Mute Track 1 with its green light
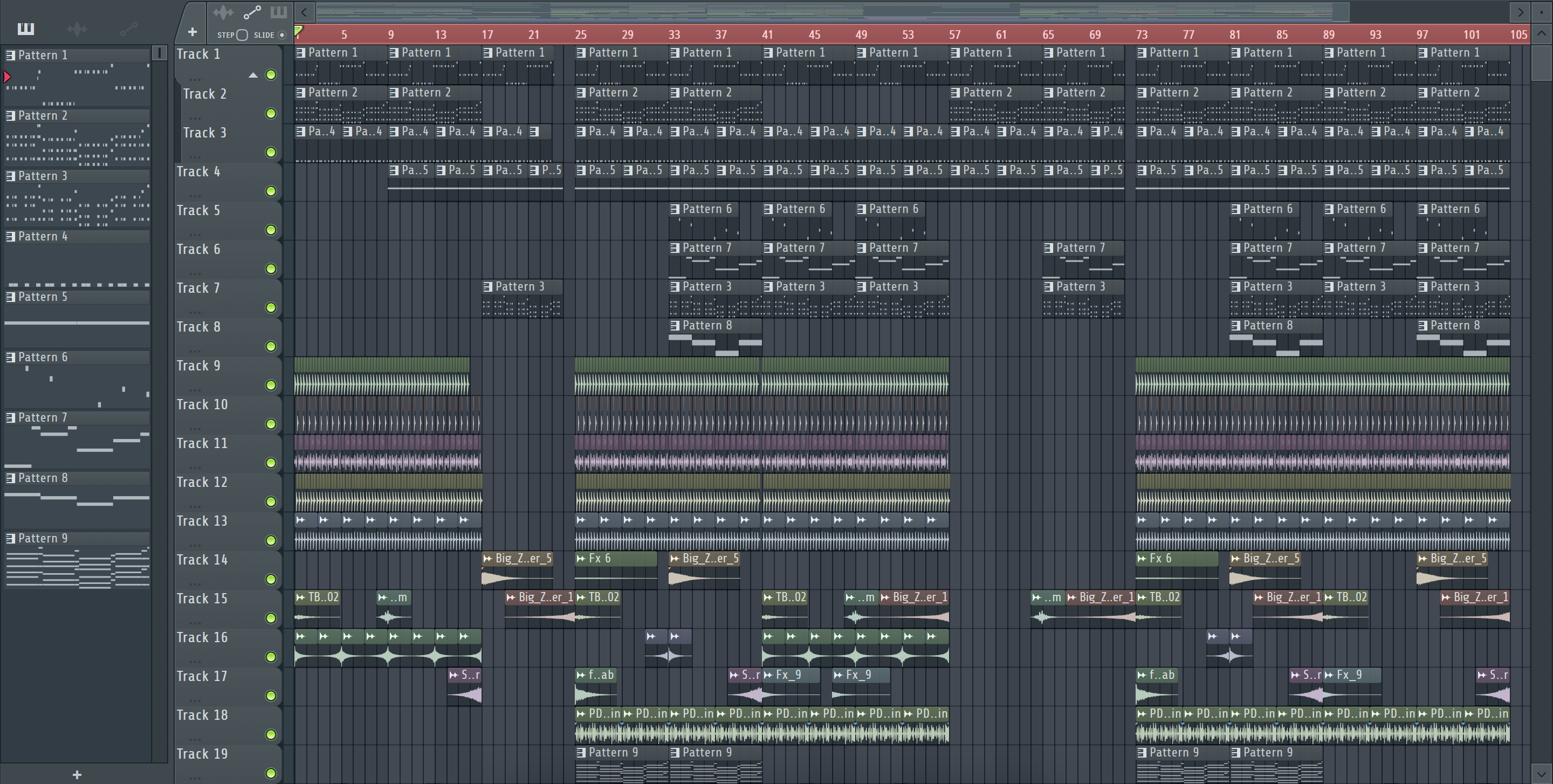The width and height of the screenshot is (1553, 784). coord(271,75)
